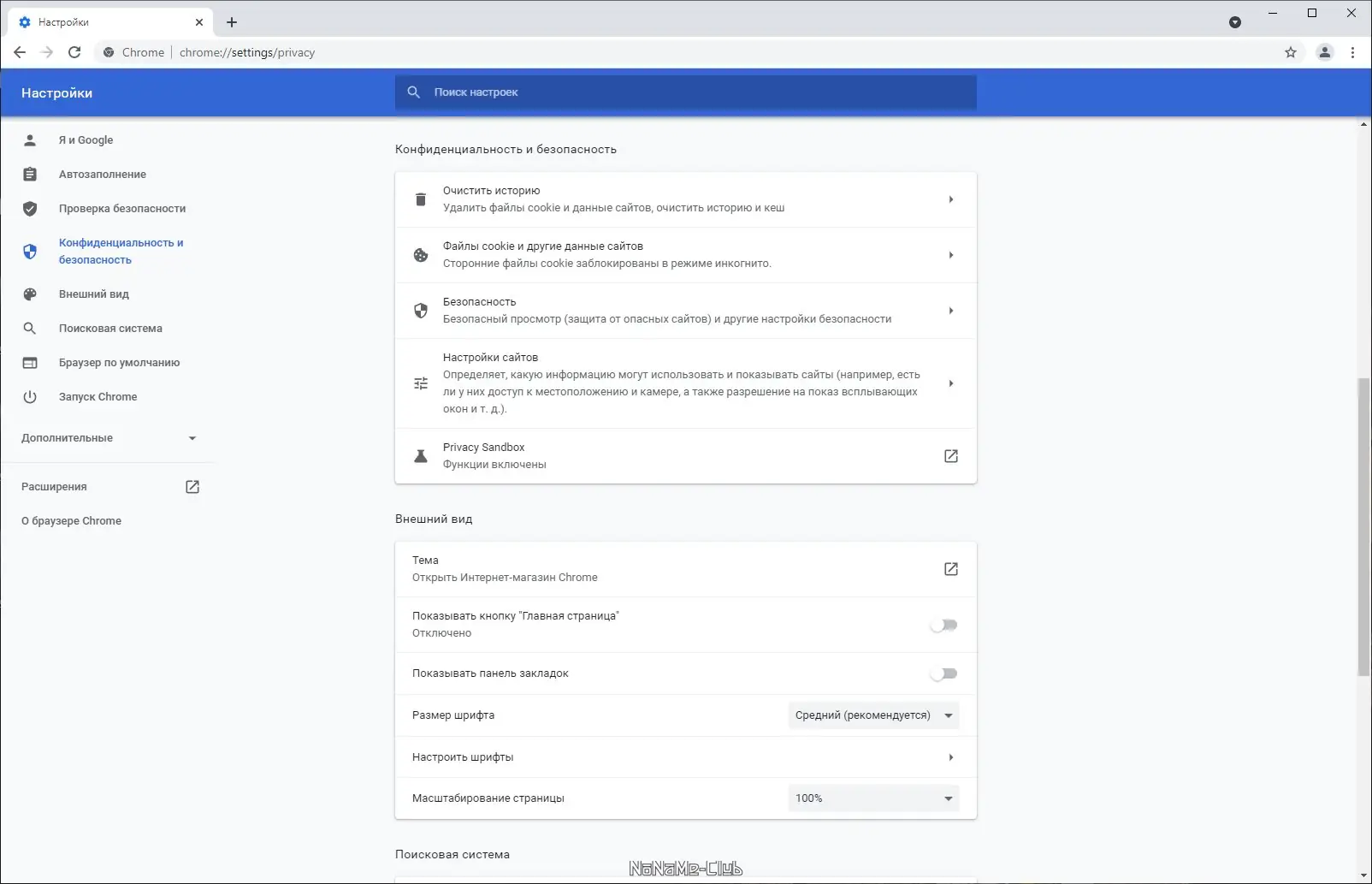Open Chrome Web Store theme link icon
The image size is (1372, 884).
click(x=950, y=569)
